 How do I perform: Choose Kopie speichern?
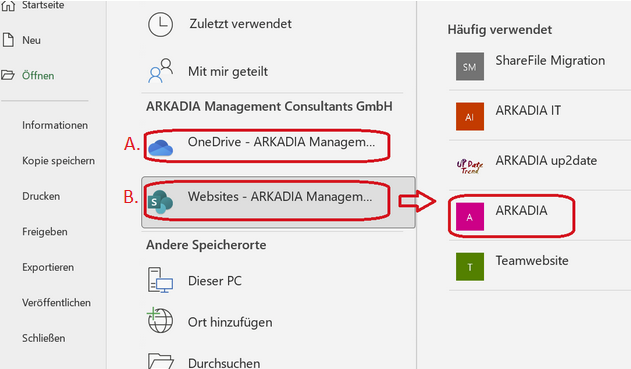point(58,161)
